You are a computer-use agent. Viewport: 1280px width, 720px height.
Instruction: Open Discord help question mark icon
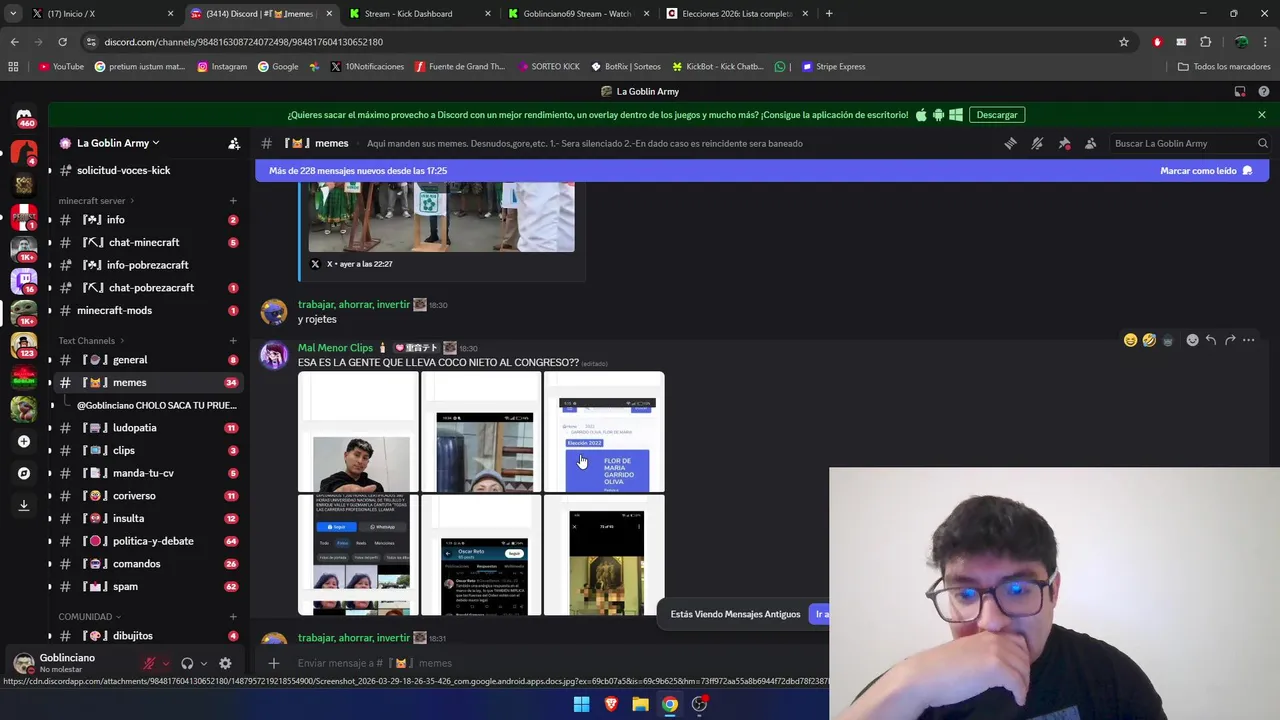[x=1264, y=91]
